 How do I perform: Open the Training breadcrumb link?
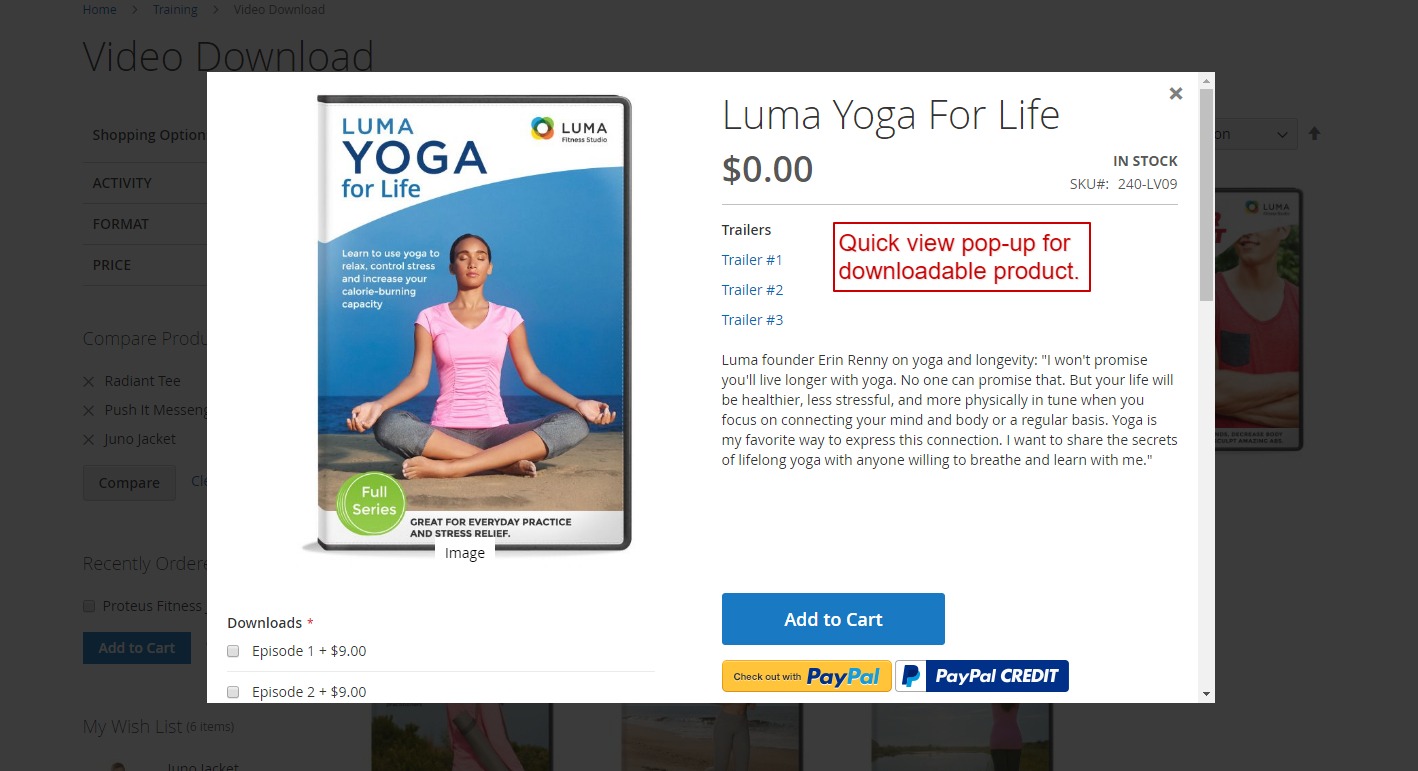point(175,9)
